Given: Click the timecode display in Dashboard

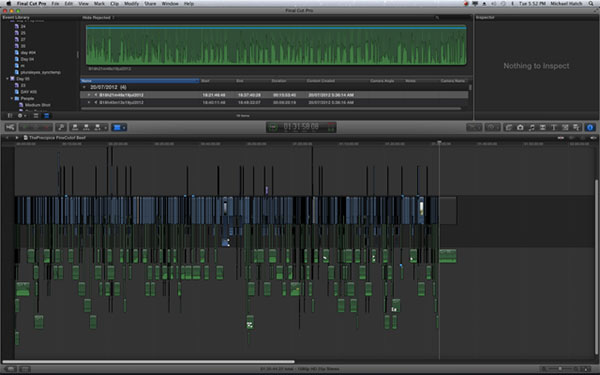Looking at the screenshot, I should coord(301,127).
